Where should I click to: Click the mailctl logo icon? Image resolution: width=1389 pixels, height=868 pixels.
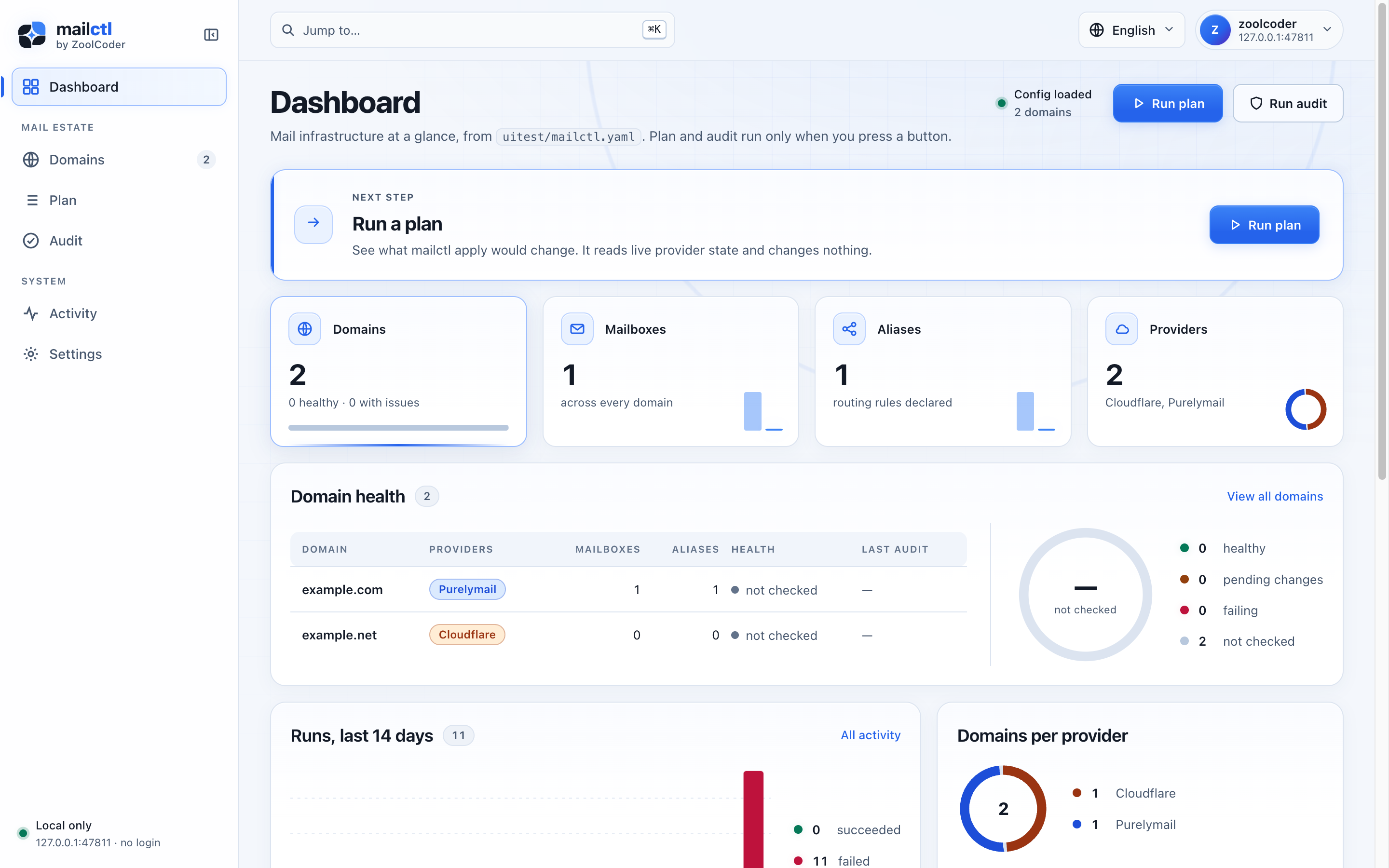(x=31, y=35)
